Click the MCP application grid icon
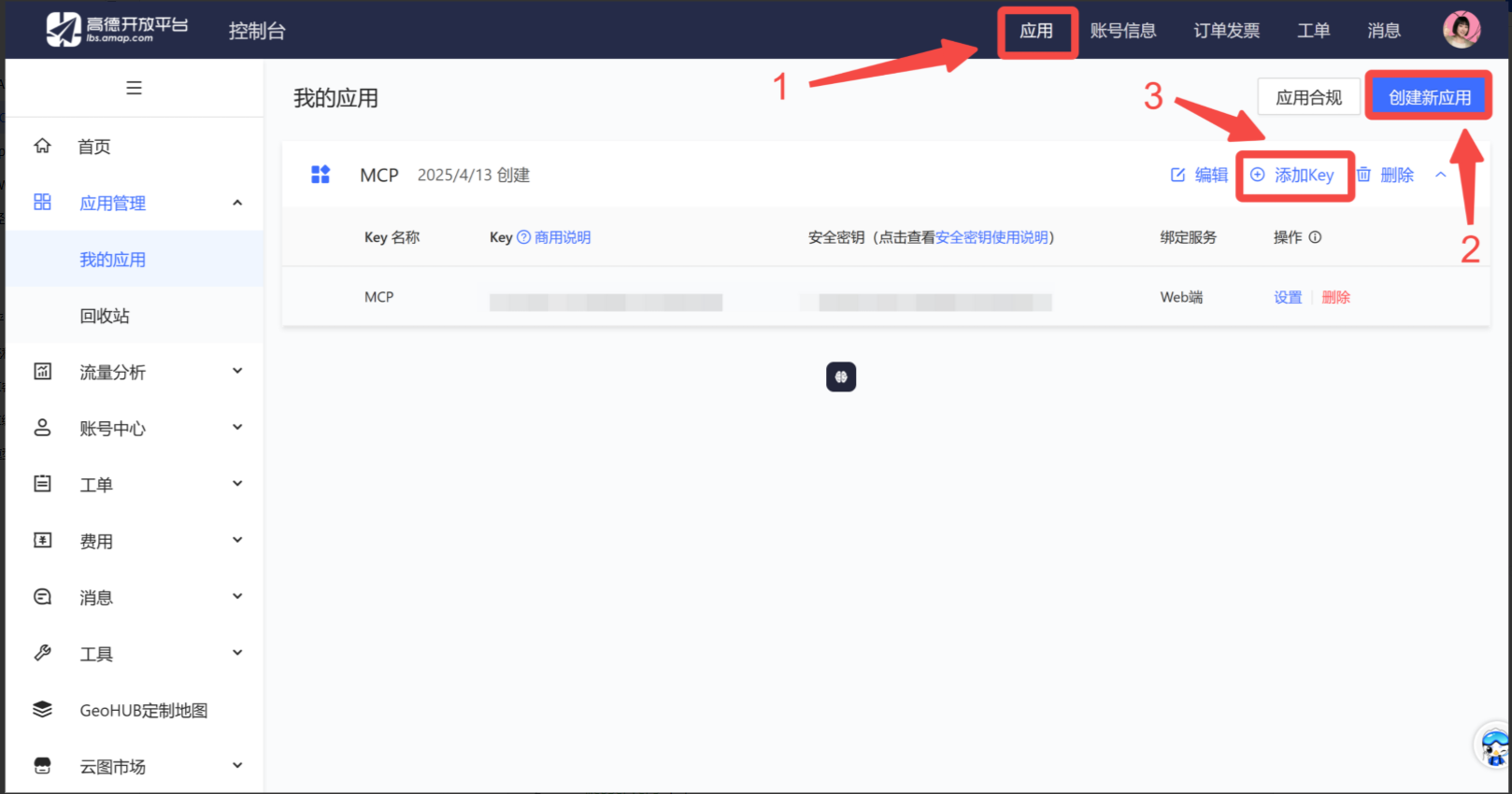 [x=321, y=175]
